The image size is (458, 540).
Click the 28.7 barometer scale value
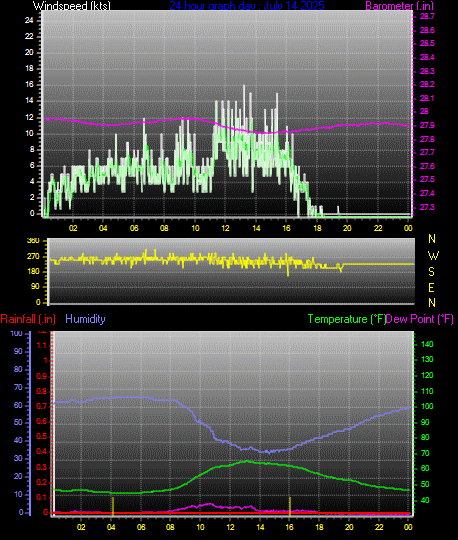click(x=427, y=17)
